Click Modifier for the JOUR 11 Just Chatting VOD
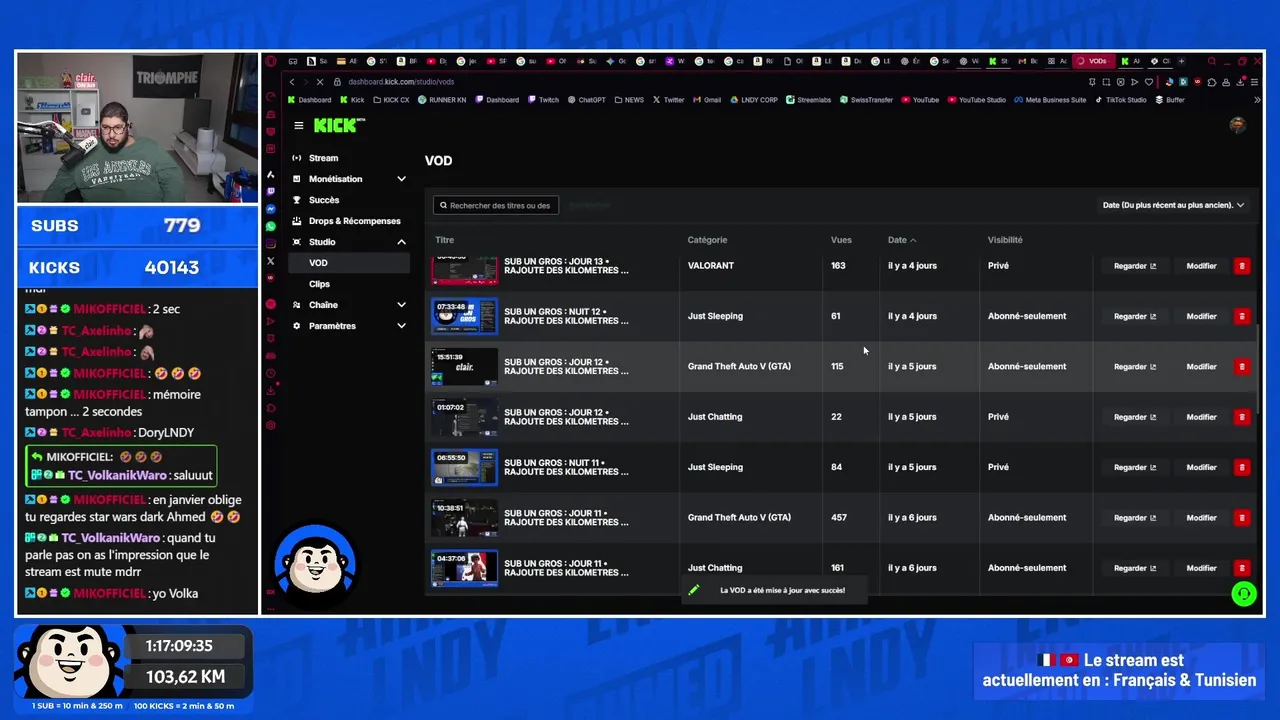The image size is (1280, 720). pyautogui.click(x=1201, y=568)
